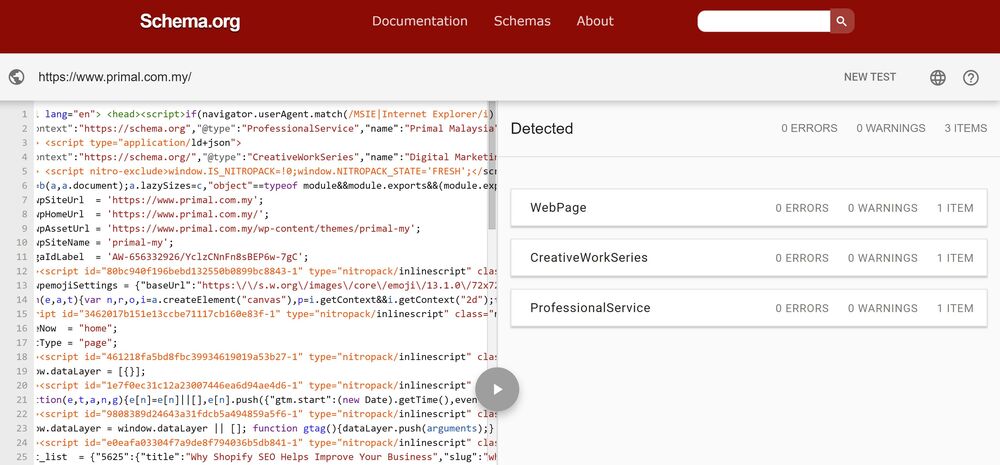Focus the site search input field

tap(764, 21)
